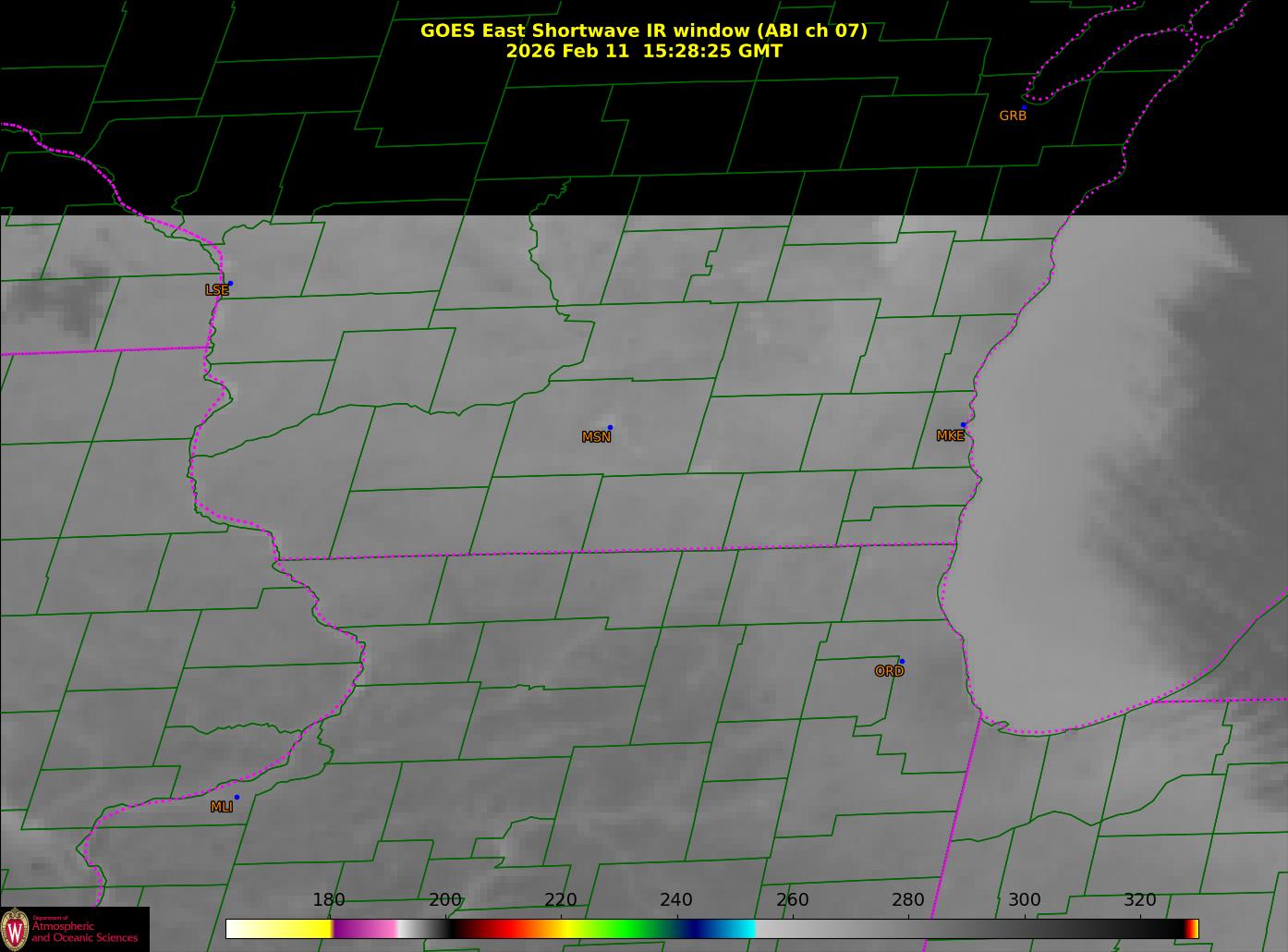Select the 240 color scale tick label
The height and width of the screenshot is (952, 1288).
tap(676, 900)
